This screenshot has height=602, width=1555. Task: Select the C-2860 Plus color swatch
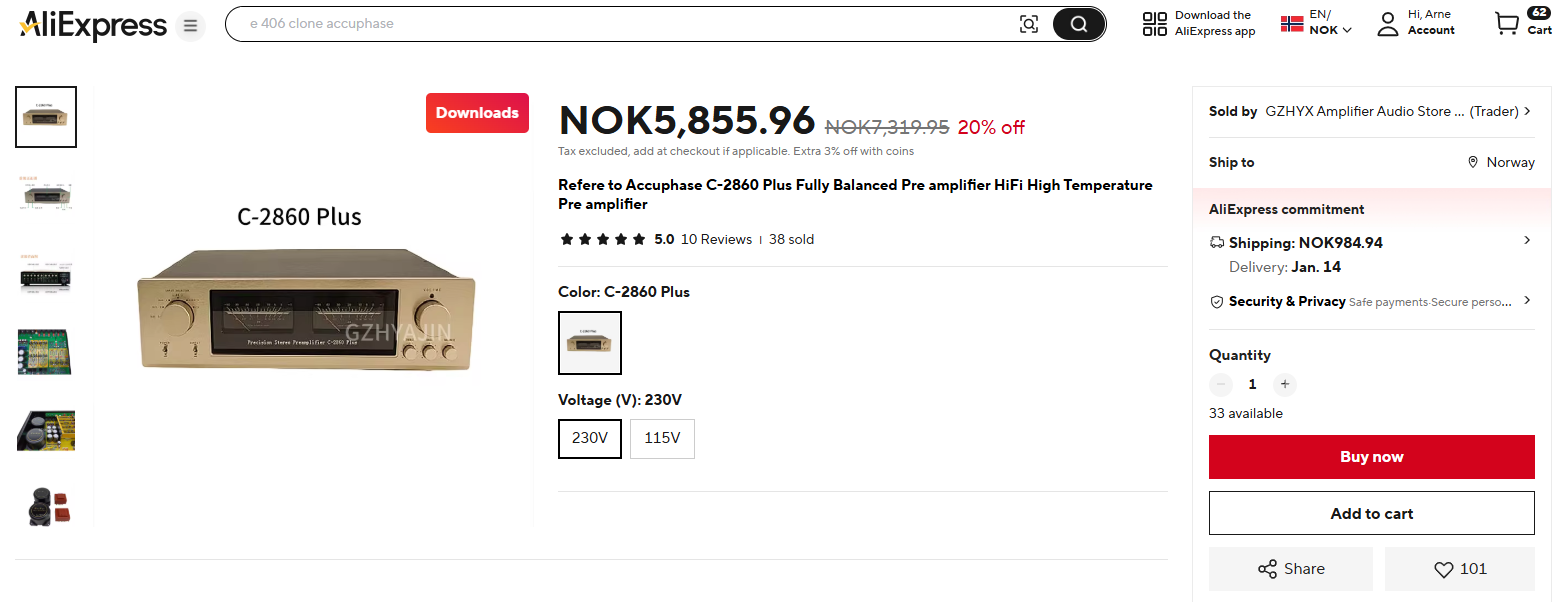coord(590,343)
